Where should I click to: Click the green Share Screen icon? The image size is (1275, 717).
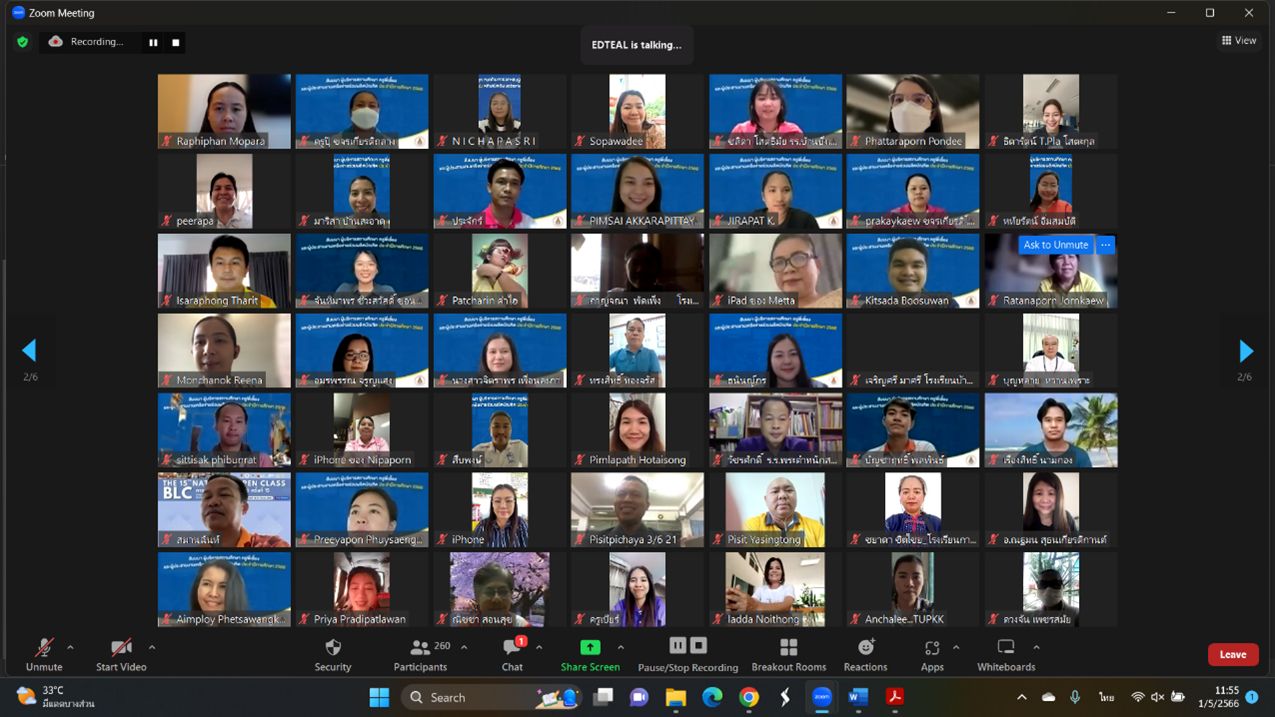point(590,648)
